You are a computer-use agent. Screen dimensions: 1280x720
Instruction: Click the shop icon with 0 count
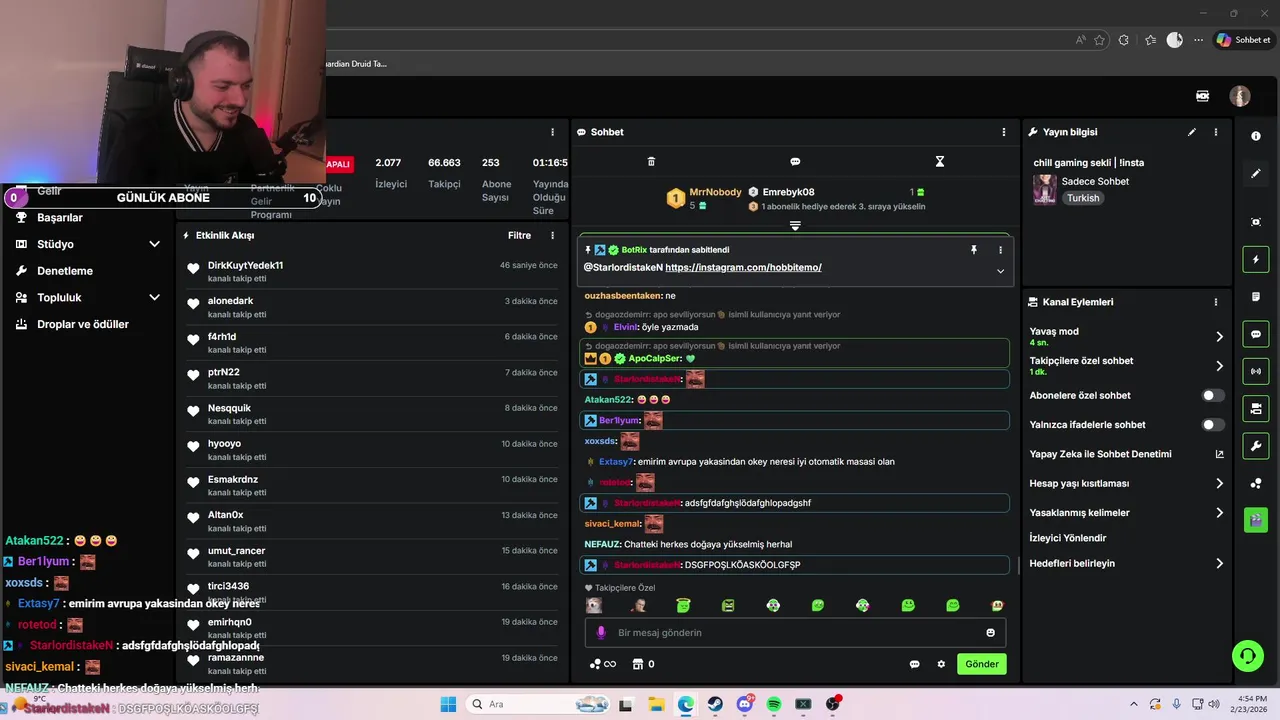(x=642, y=664)
